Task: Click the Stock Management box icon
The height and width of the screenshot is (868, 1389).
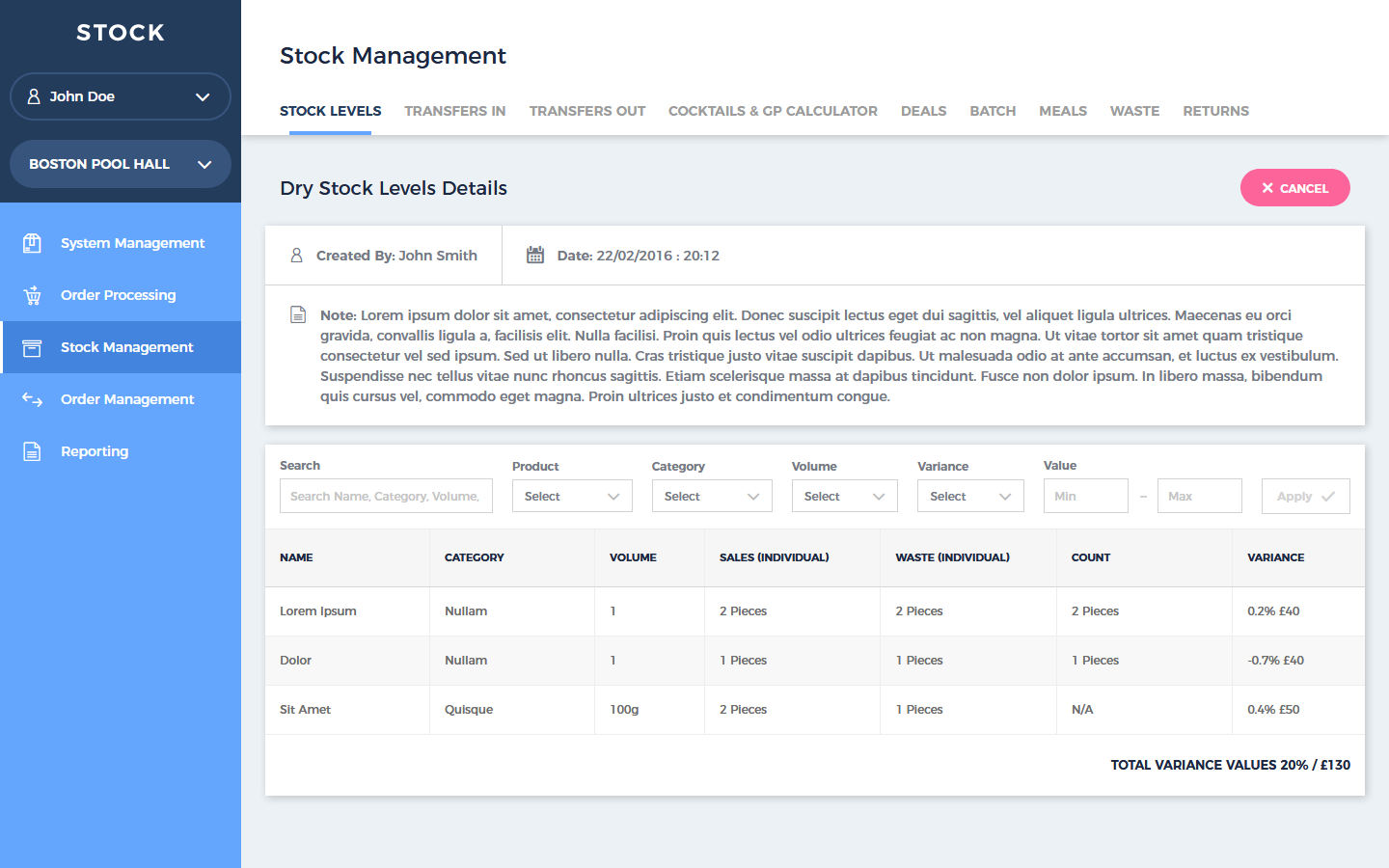Action: tap(32, 347)
